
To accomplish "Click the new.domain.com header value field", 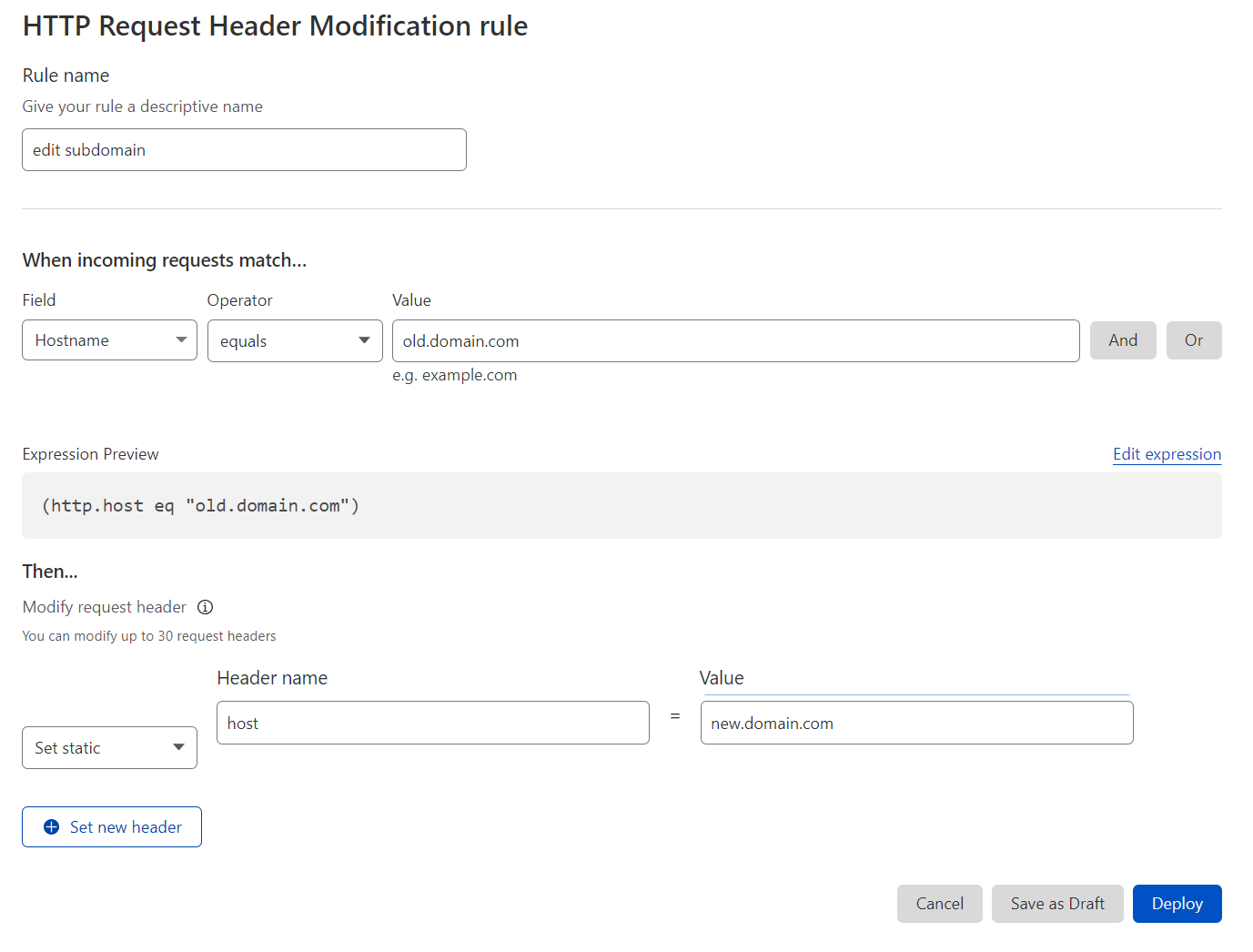I will point(916,724).
